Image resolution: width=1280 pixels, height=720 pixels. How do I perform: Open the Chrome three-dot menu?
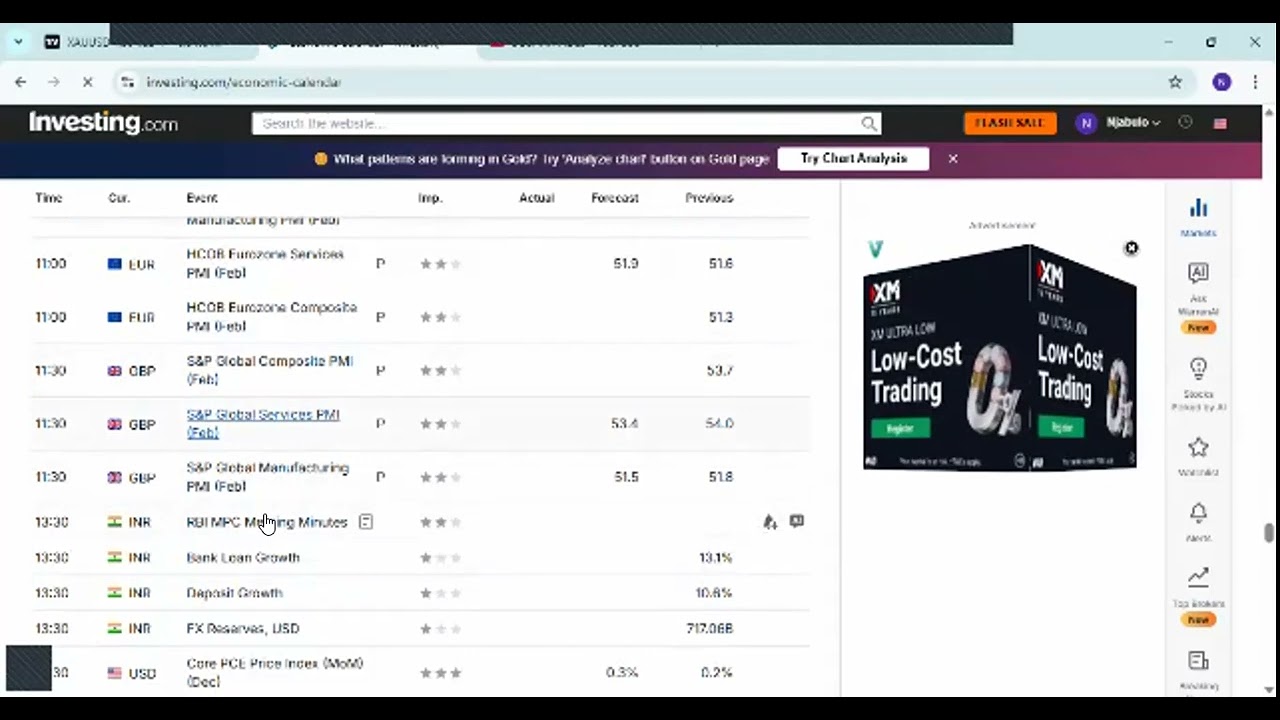pos(1255,82)
